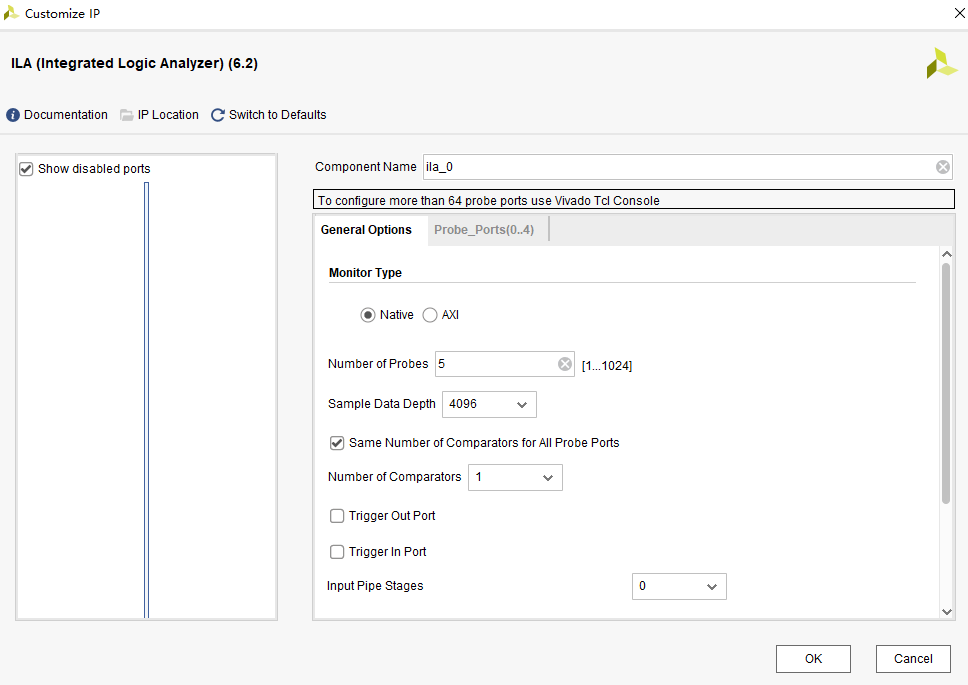Viewport: 968px width, 685px height.
Task: Click Switch to Defaults
Action: pyautogui.click(x=277, y=115)
